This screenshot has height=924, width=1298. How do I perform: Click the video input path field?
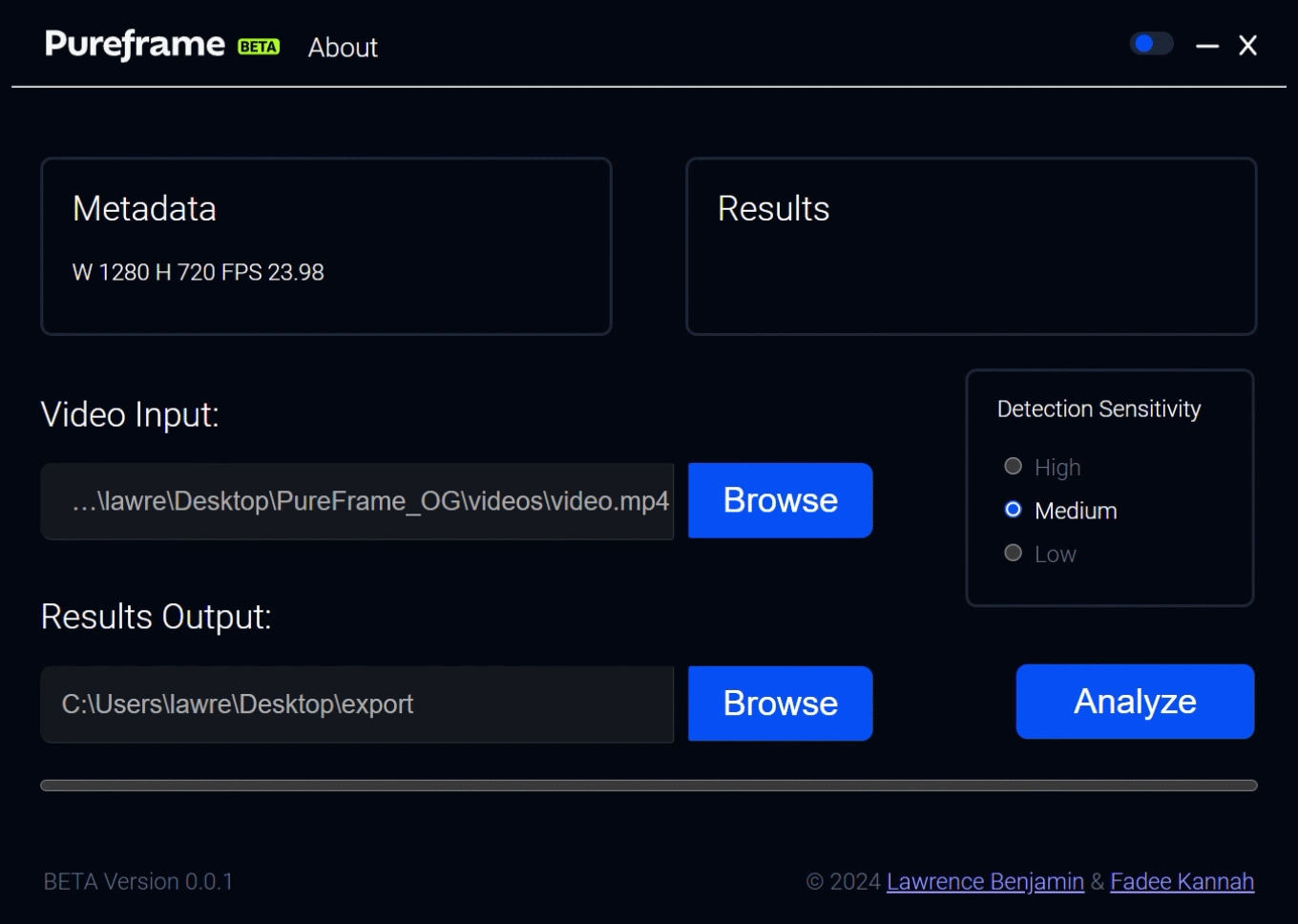click(x=357, y=501)
